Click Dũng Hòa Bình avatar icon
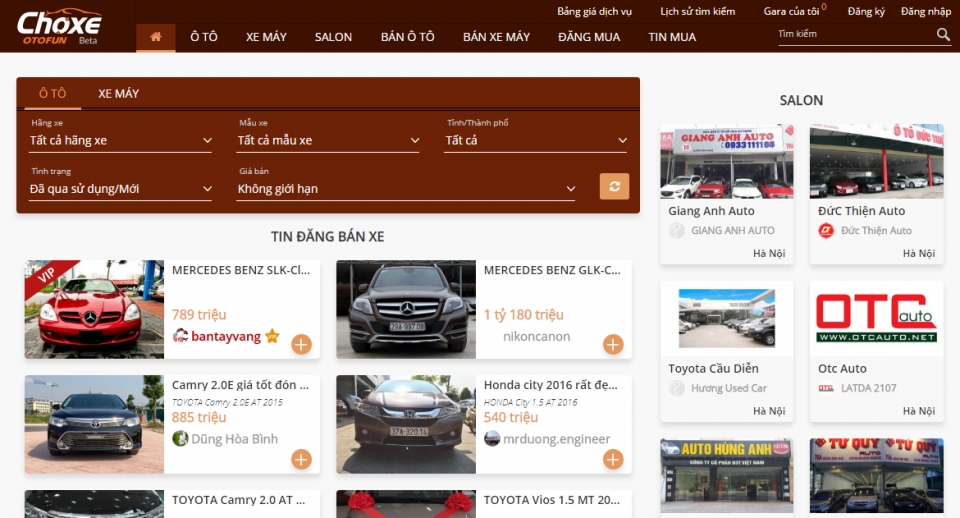960x518 pixels. [180, 438]
